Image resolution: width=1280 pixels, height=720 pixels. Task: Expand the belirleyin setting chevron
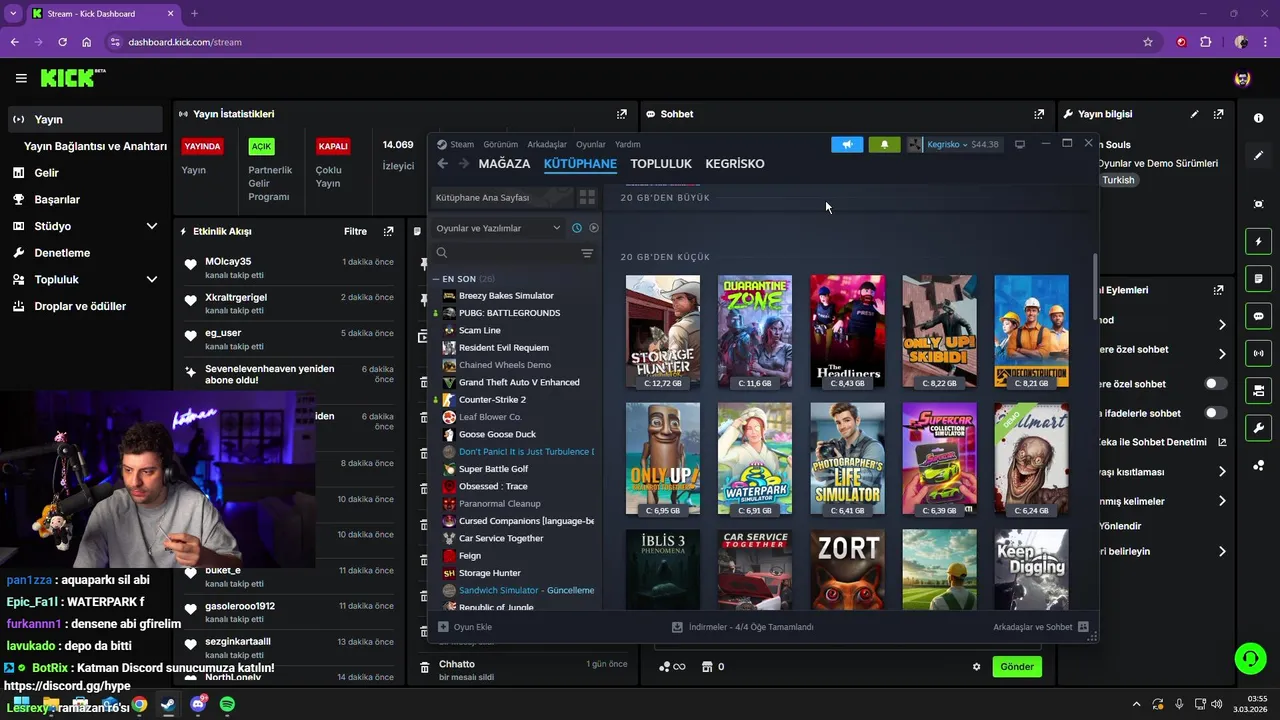(1222, 551)
